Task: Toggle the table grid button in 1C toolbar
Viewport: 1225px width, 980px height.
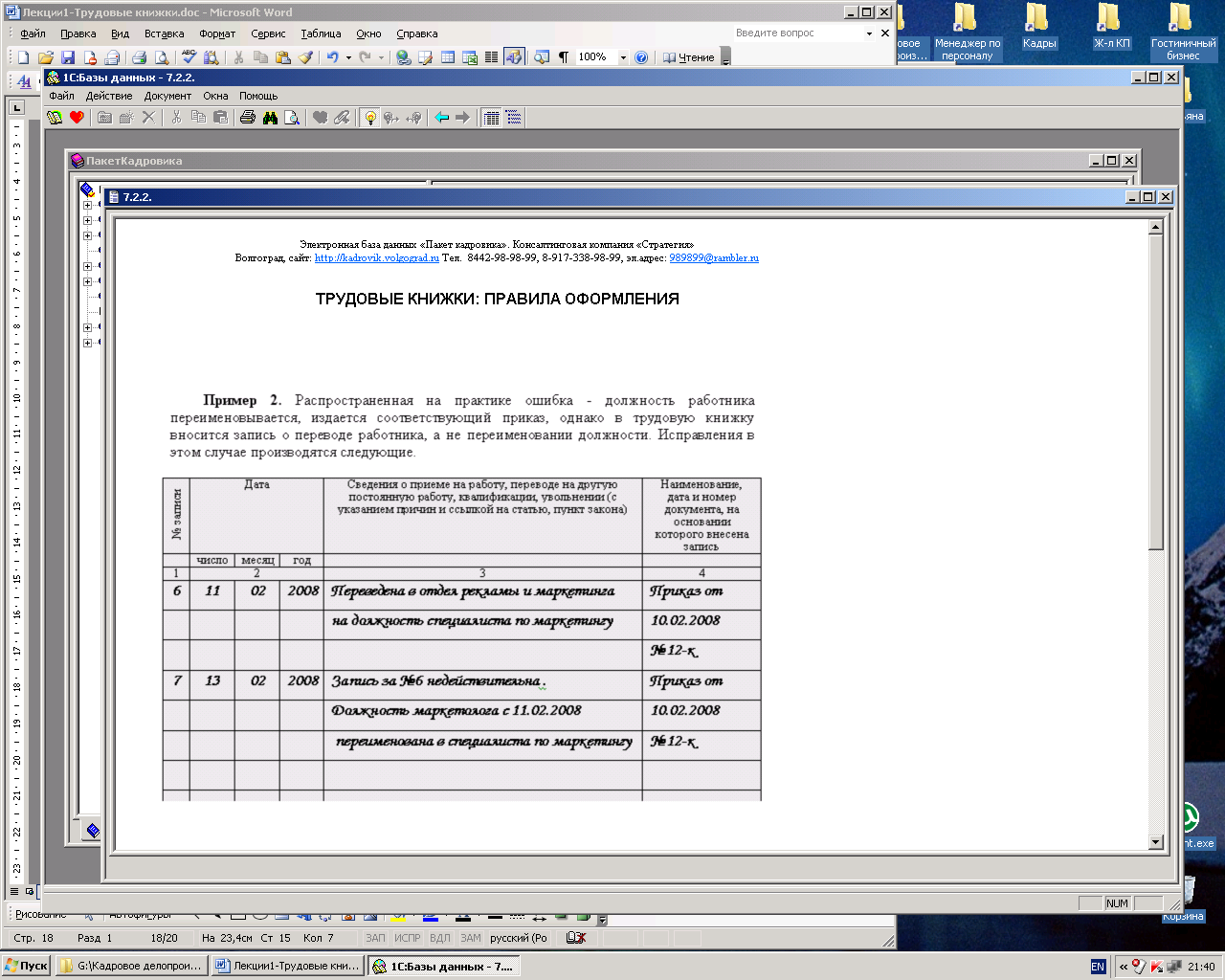Action: pos(491,118)
